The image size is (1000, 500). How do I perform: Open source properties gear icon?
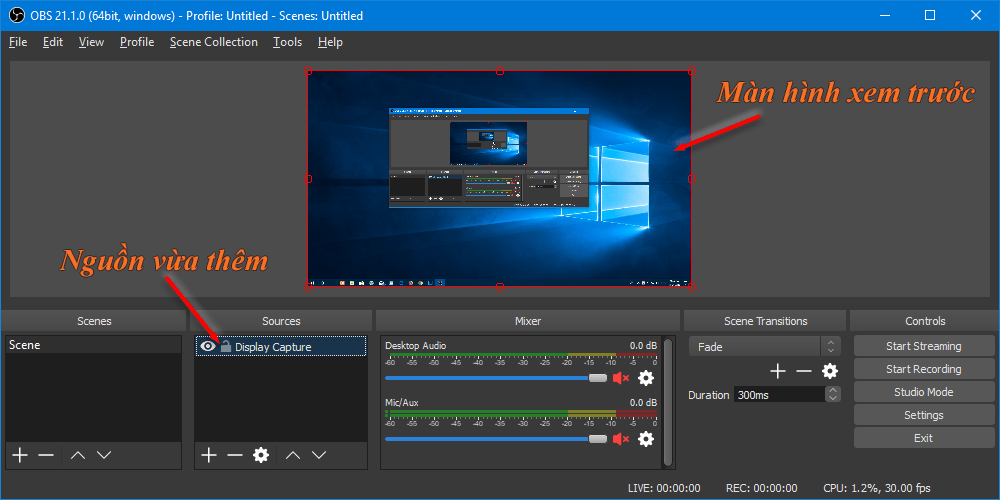tap(261, 455)
